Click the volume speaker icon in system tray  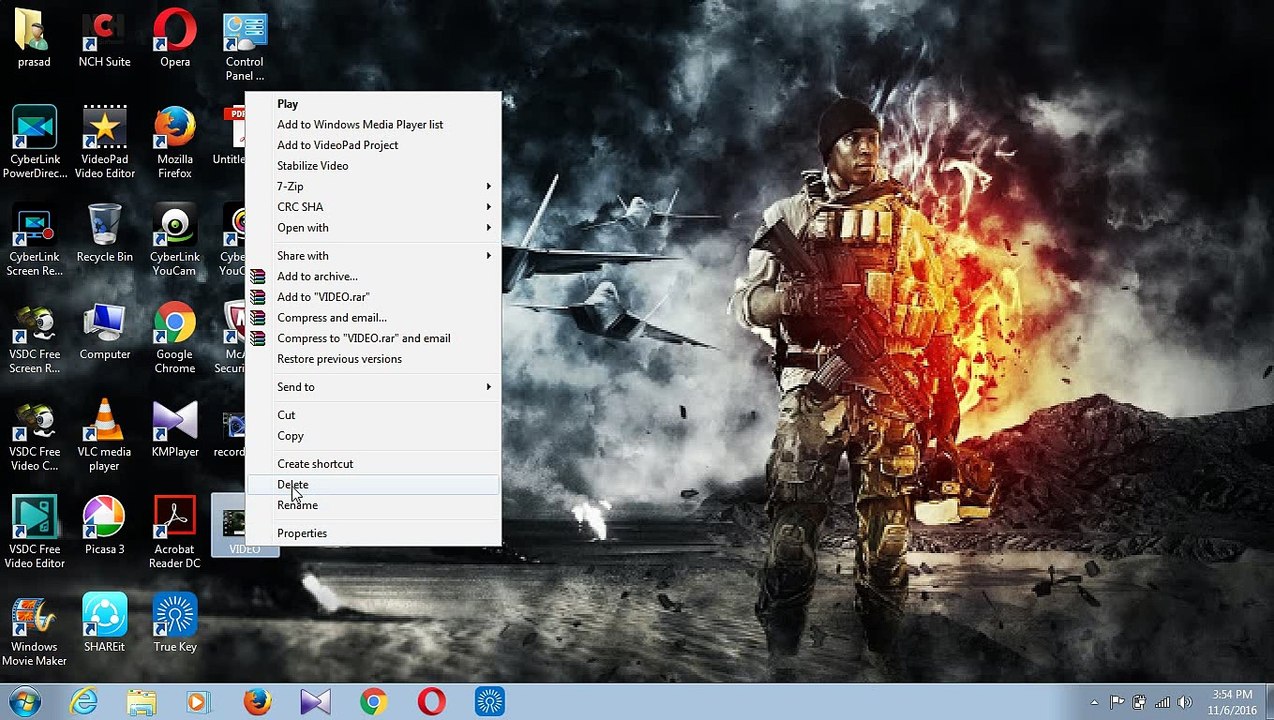click(x=1185, y=702)
